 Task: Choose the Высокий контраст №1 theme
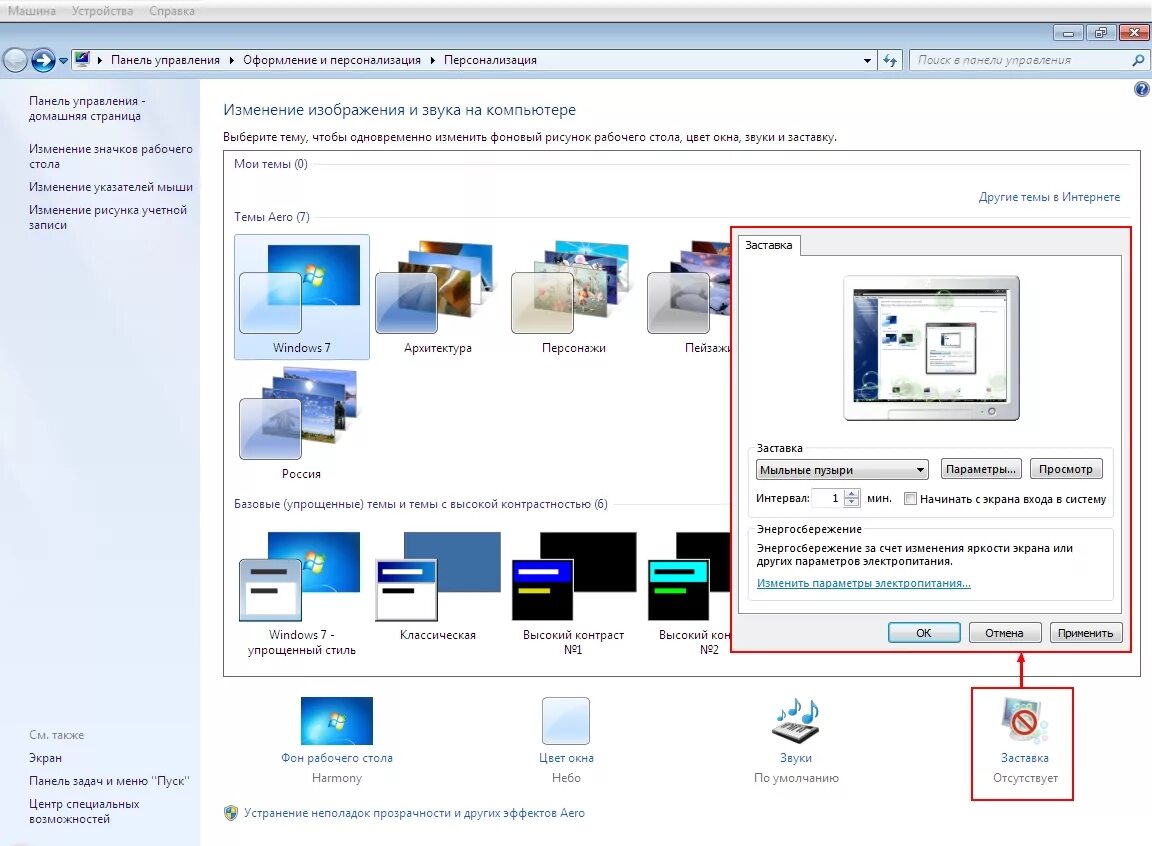point(573,593)
